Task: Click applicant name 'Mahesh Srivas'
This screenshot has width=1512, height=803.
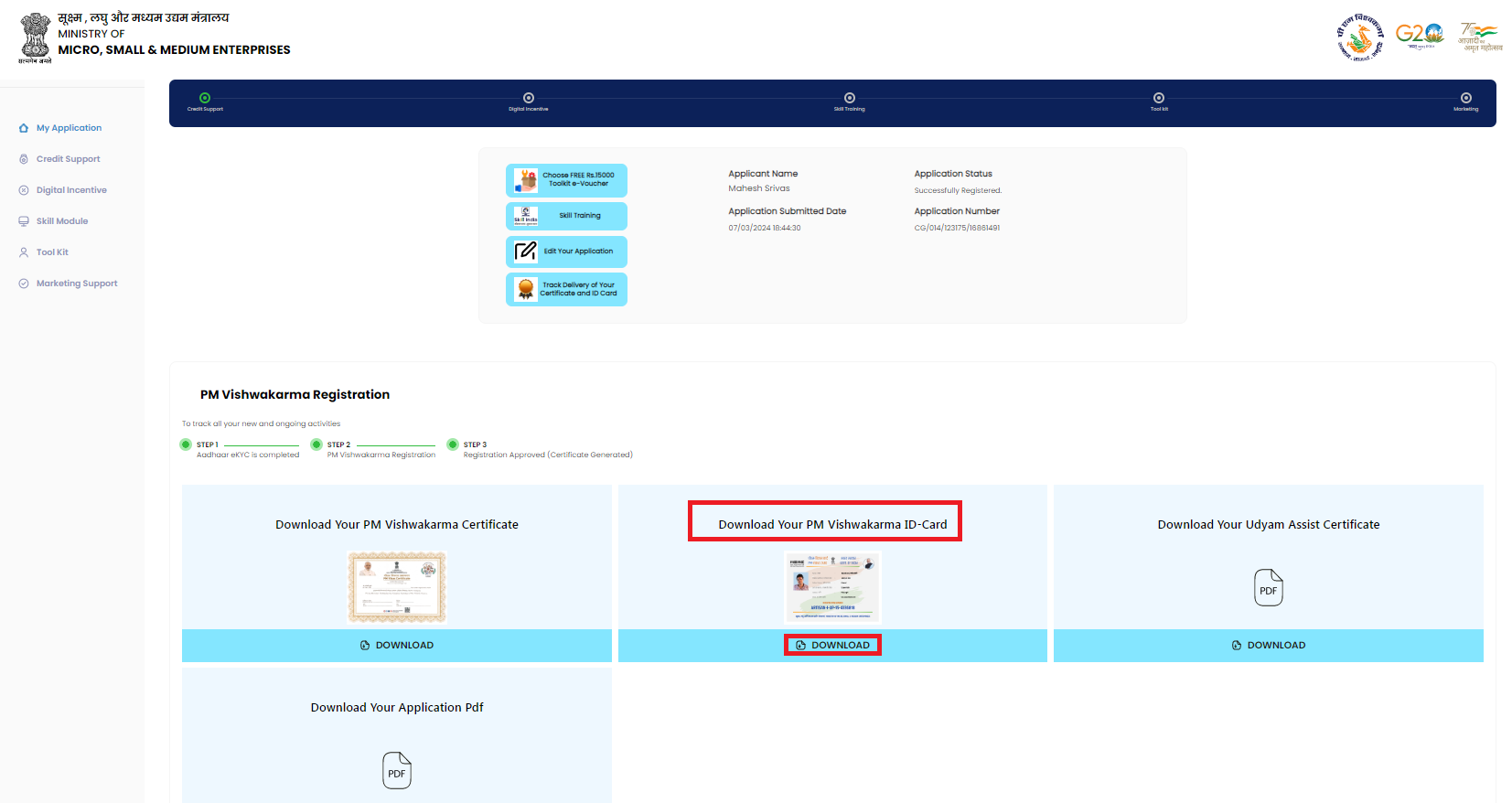Action: point(759,188)
